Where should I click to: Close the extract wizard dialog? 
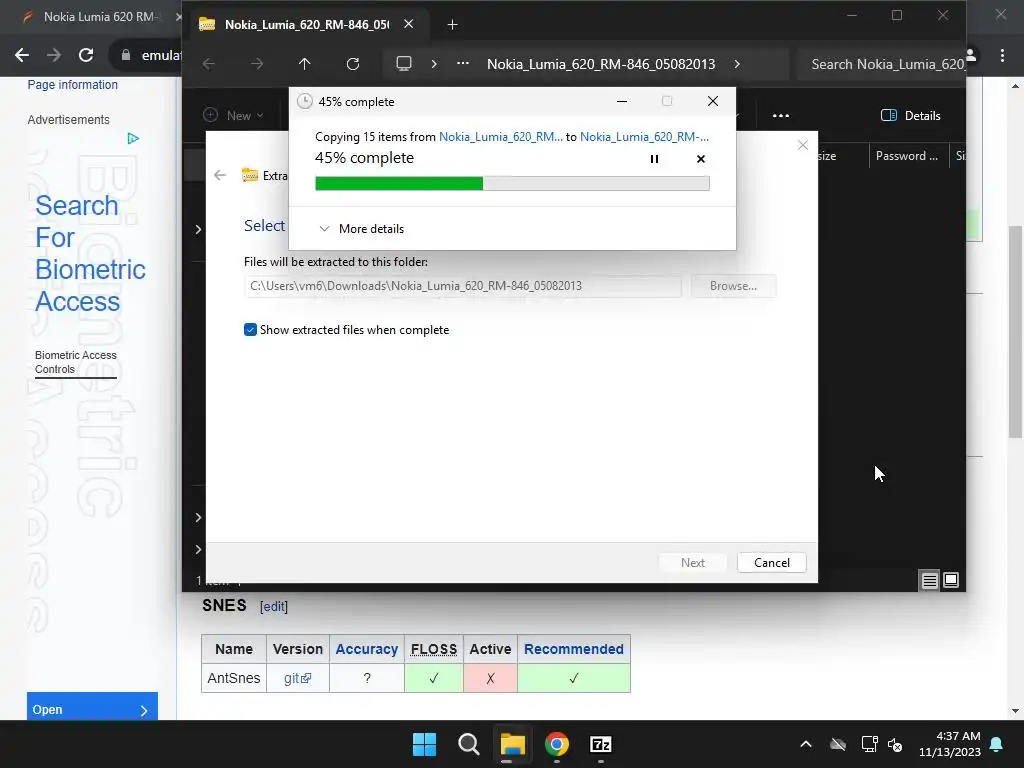(x=803, y=145)
